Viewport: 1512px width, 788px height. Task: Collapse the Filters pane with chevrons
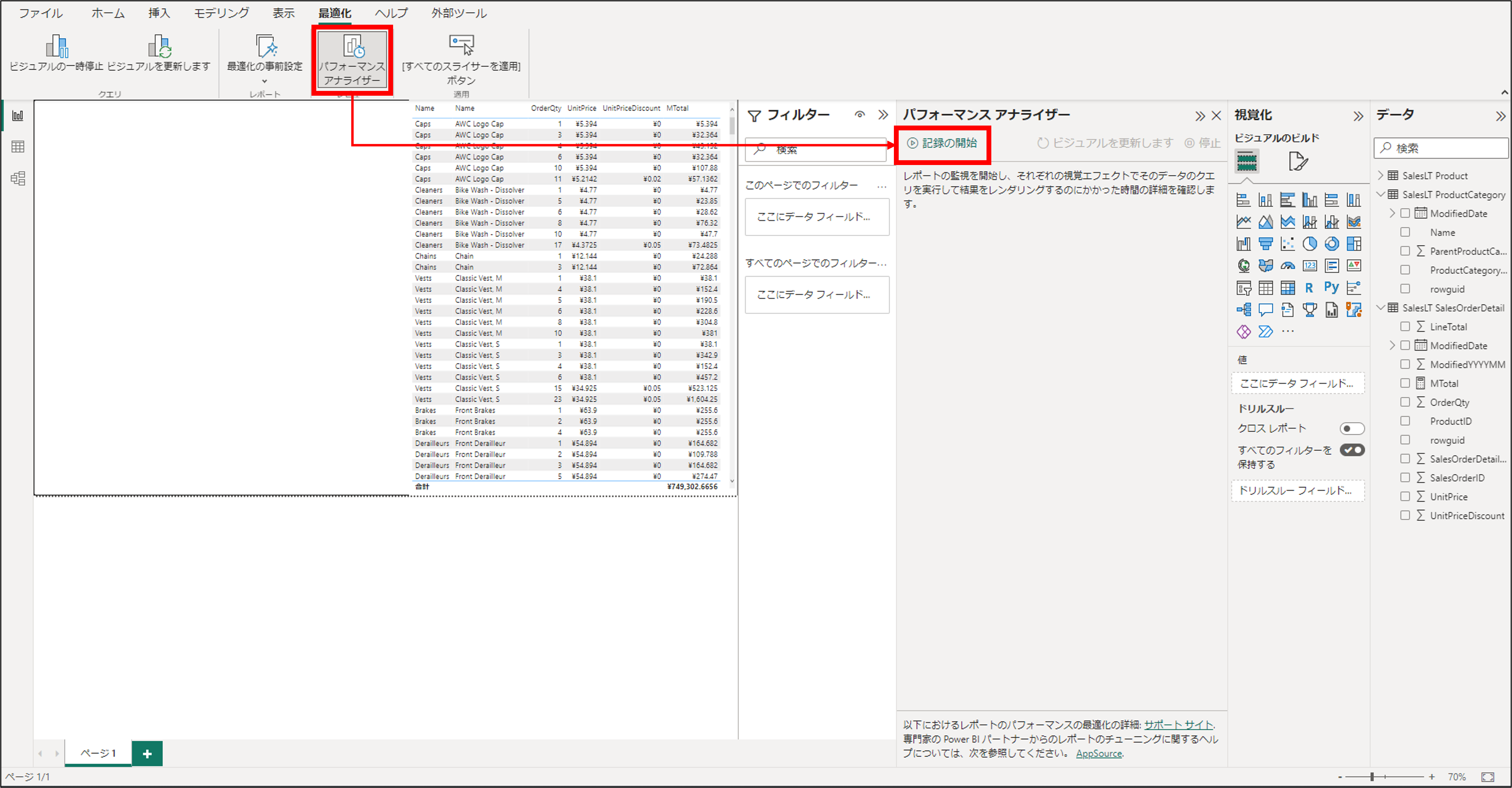[883, 115]
